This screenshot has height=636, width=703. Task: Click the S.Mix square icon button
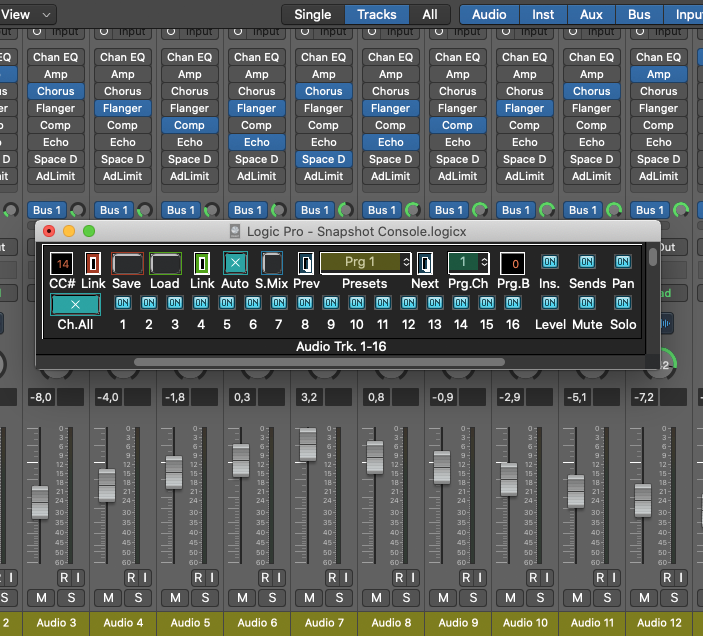click(x=272, y=263)
